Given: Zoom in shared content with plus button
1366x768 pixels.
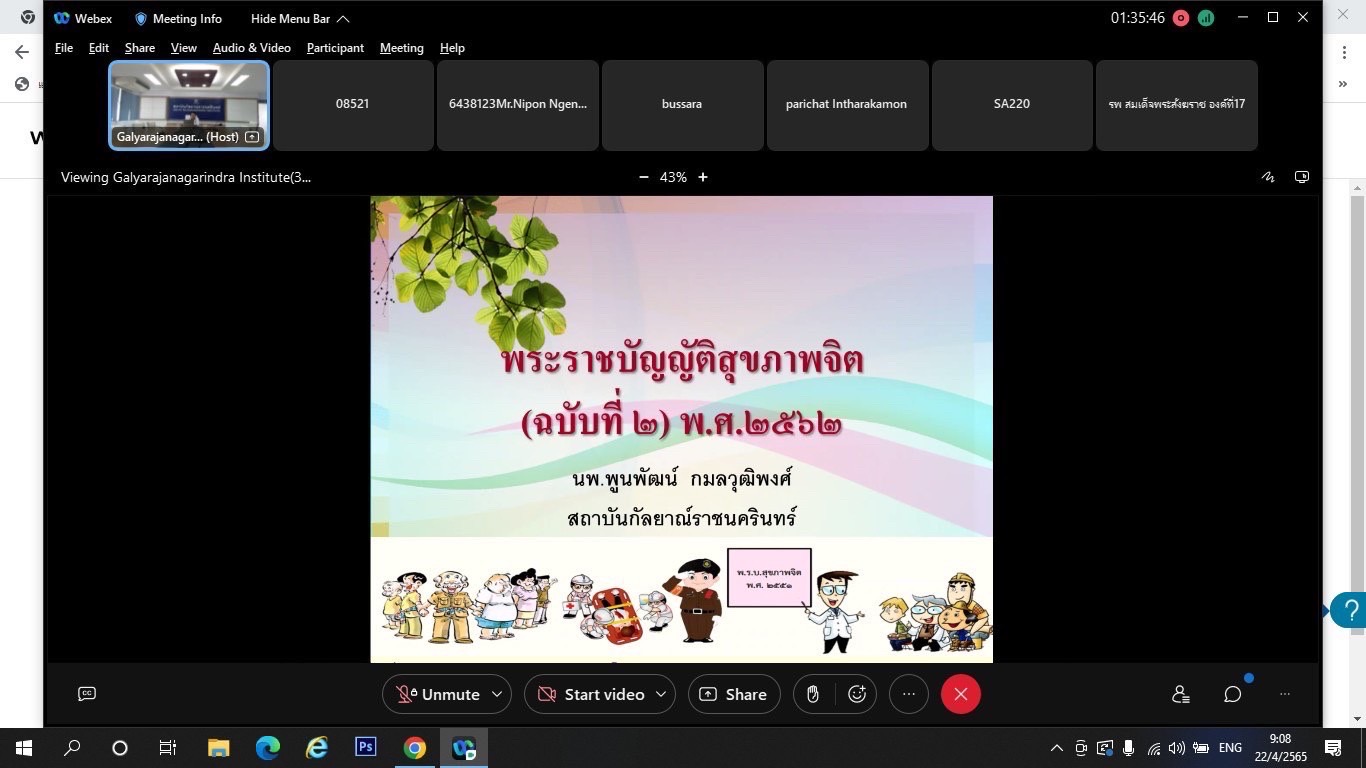Looking at the screenshot, I should [703, 177].
